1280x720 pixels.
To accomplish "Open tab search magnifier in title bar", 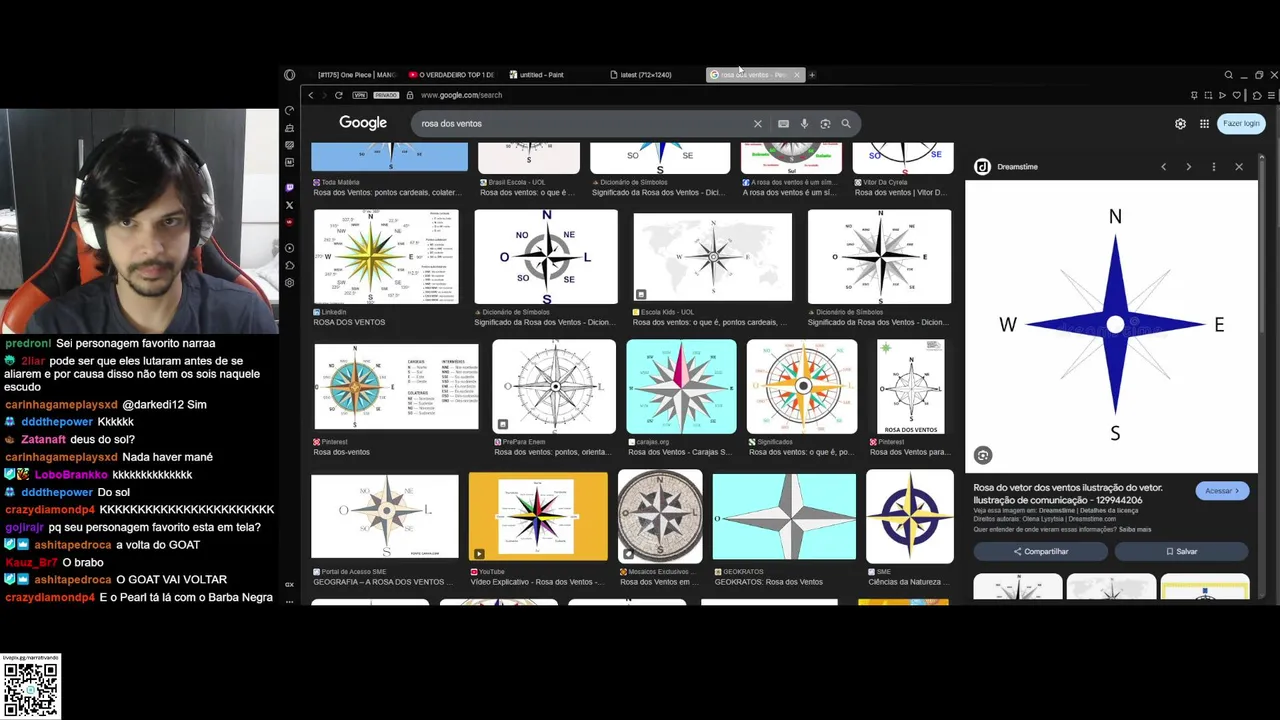I will coord(1229,75).
